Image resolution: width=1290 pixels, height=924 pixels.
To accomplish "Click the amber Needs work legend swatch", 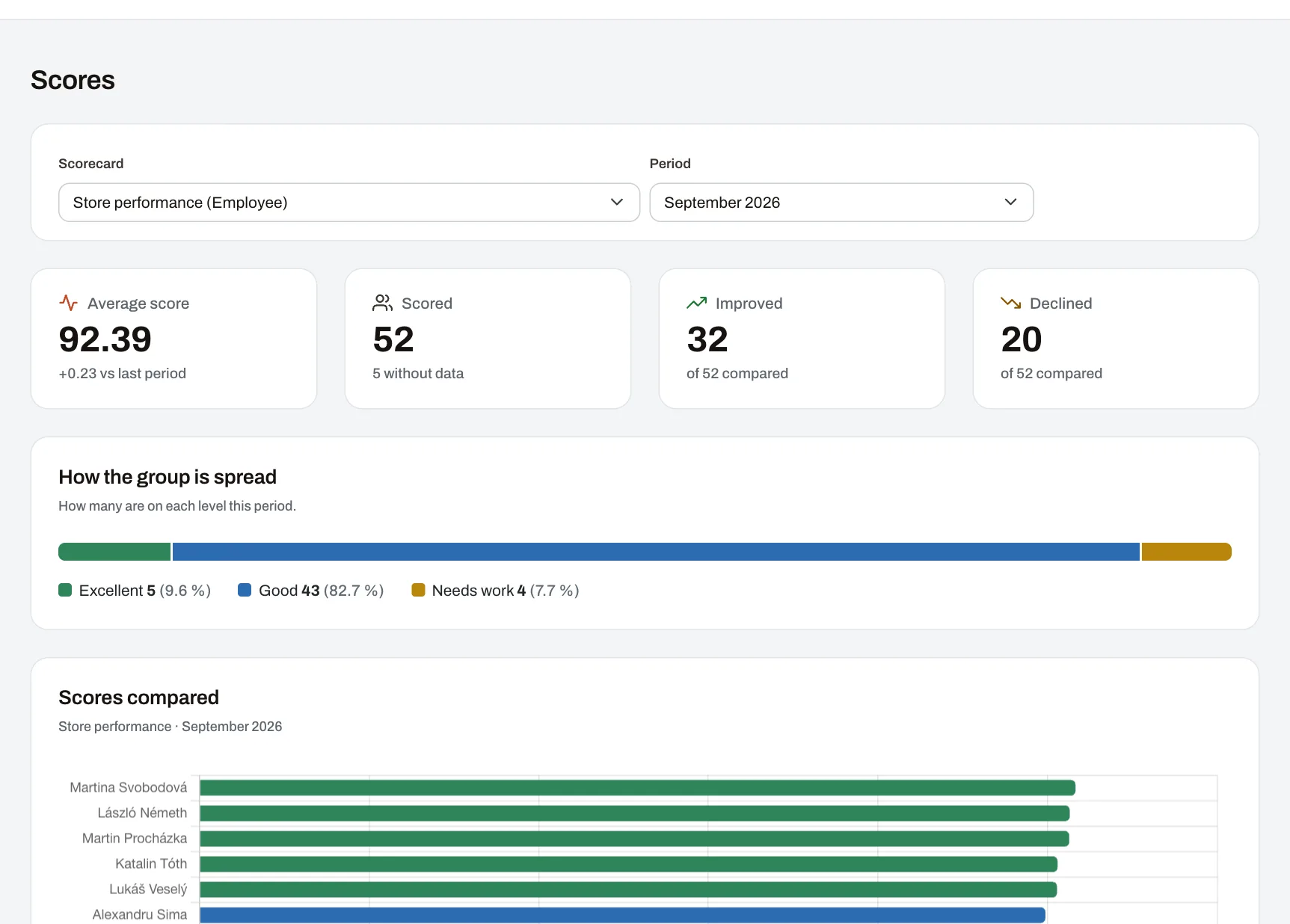I will (x=418, y=590).
